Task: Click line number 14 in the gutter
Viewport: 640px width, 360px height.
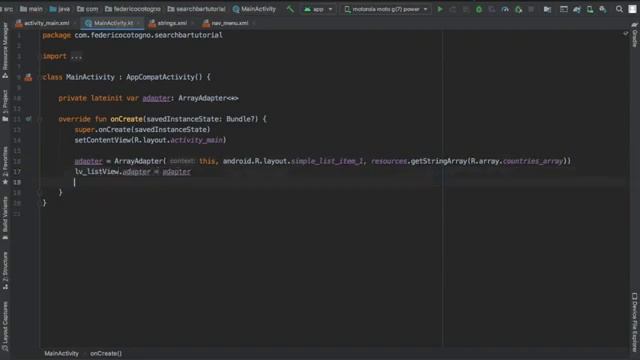Action: [x=17, y=140]
